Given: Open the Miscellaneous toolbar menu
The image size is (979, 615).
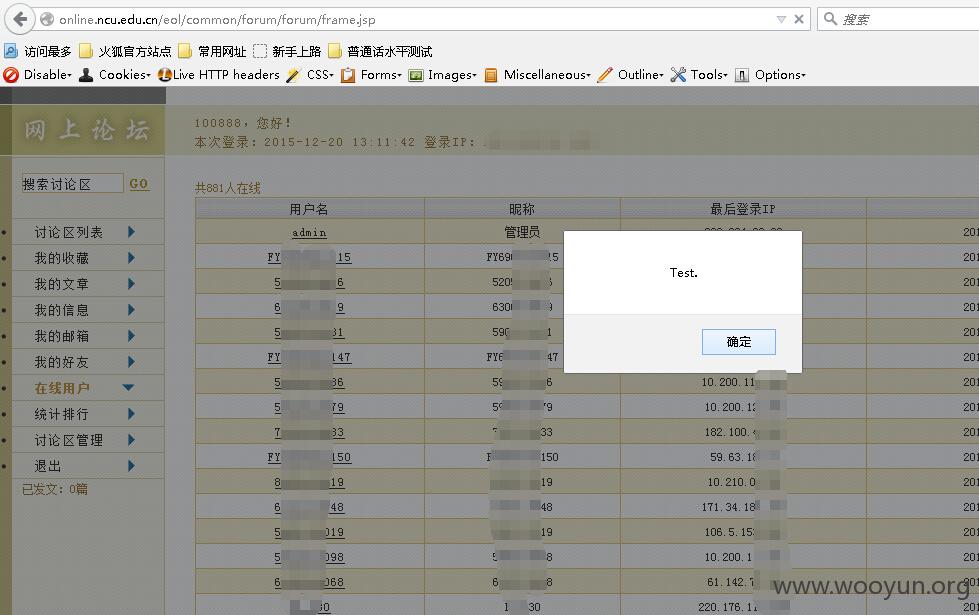Looking at the screenshot, I should pyautogui.click(x=538, y=75).
